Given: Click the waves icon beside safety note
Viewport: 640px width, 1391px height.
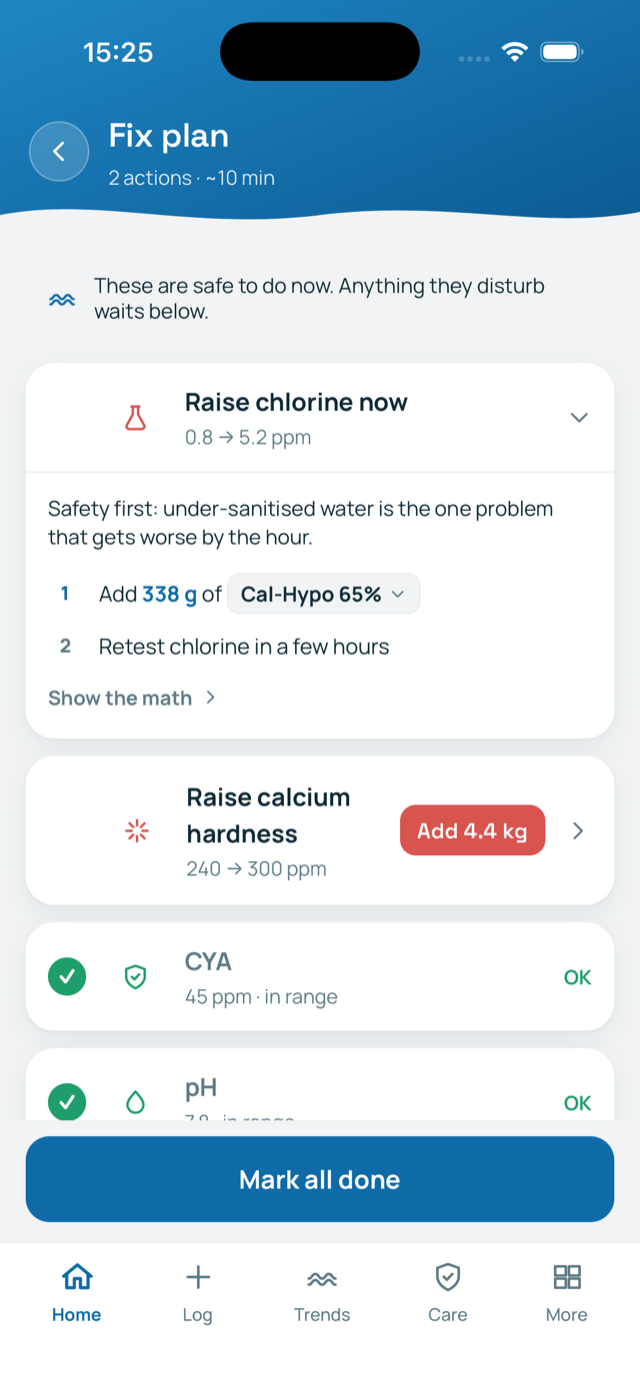Looking at the screenshot, I should pos(62,299).
